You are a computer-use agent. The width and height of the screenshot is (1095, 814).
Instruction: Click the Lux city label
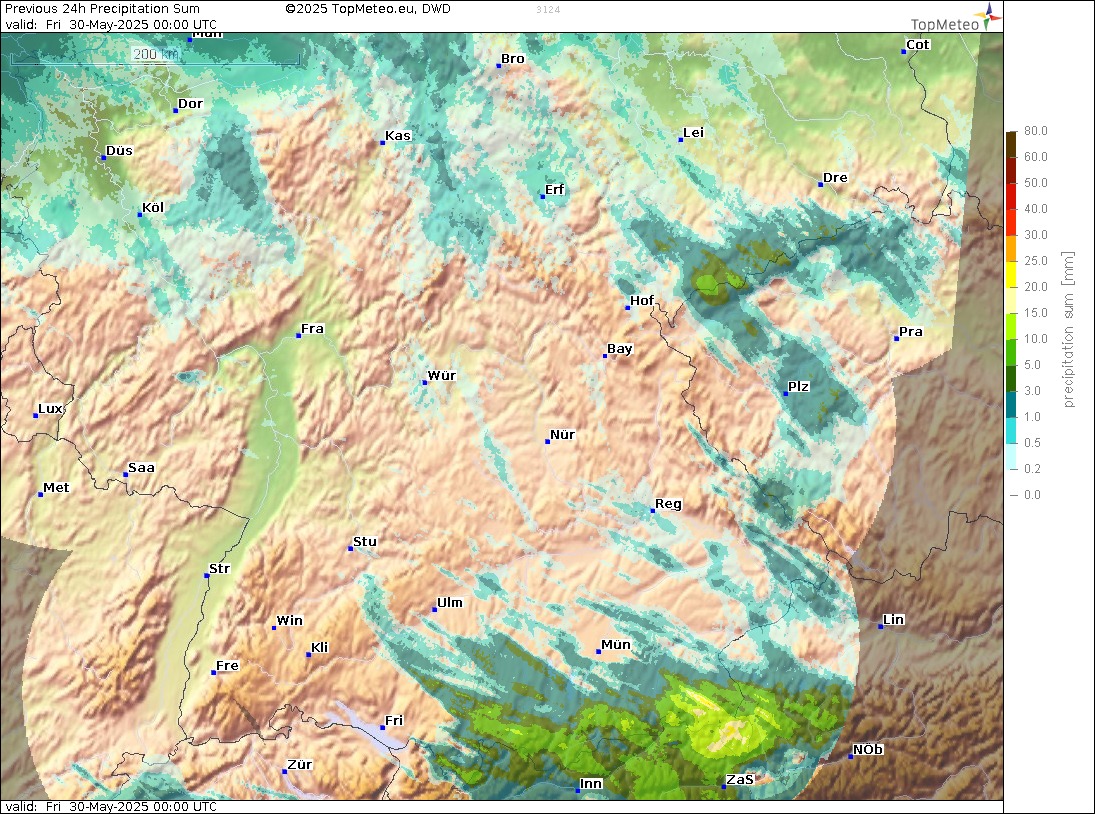[x=50, y=408]
